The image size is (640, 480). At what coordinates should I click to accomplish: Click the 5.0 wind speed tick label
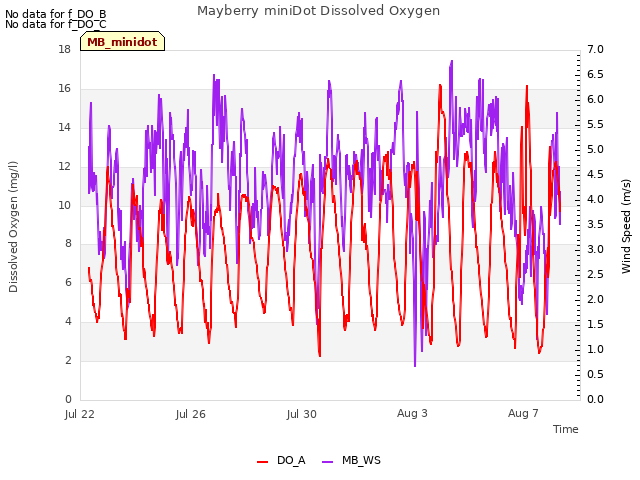coord(595,149)
